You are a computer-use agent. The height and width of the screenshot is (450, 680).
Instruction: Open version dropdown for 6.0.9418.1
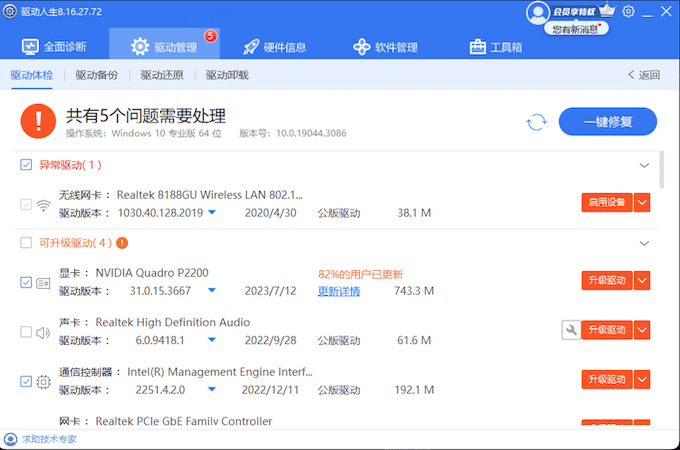click(212, 340)
